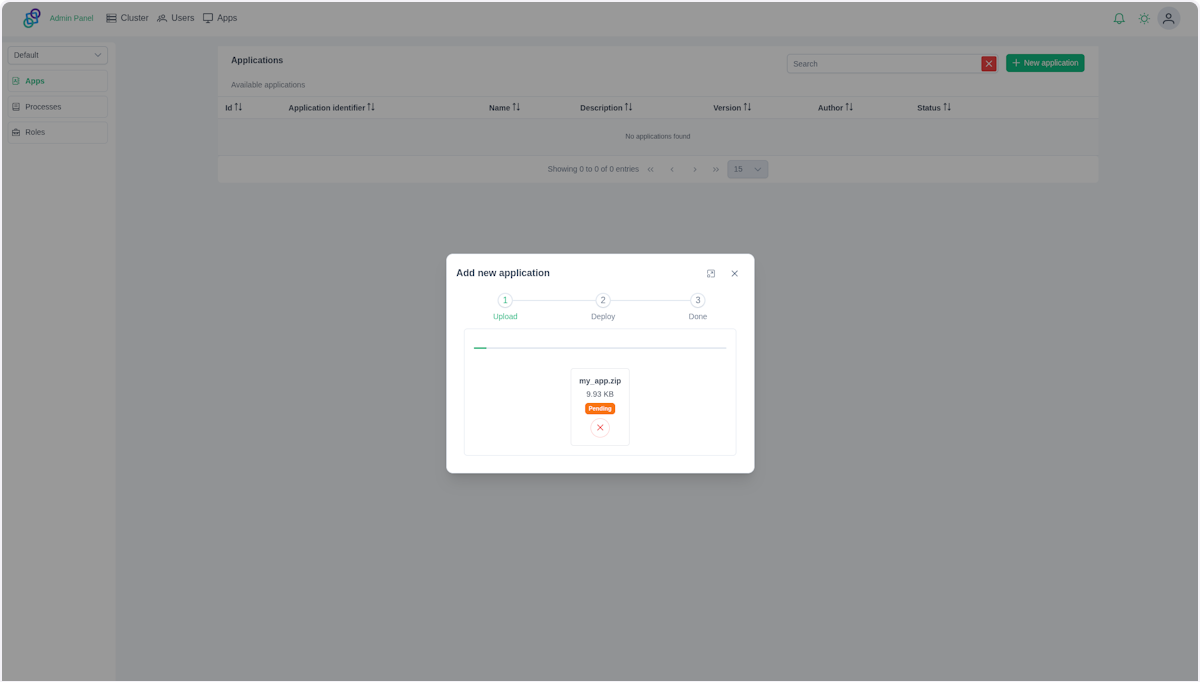Open Roles in the sidebar
The height and width of the screenshot is (682, 1200).
tap(58, 132)
